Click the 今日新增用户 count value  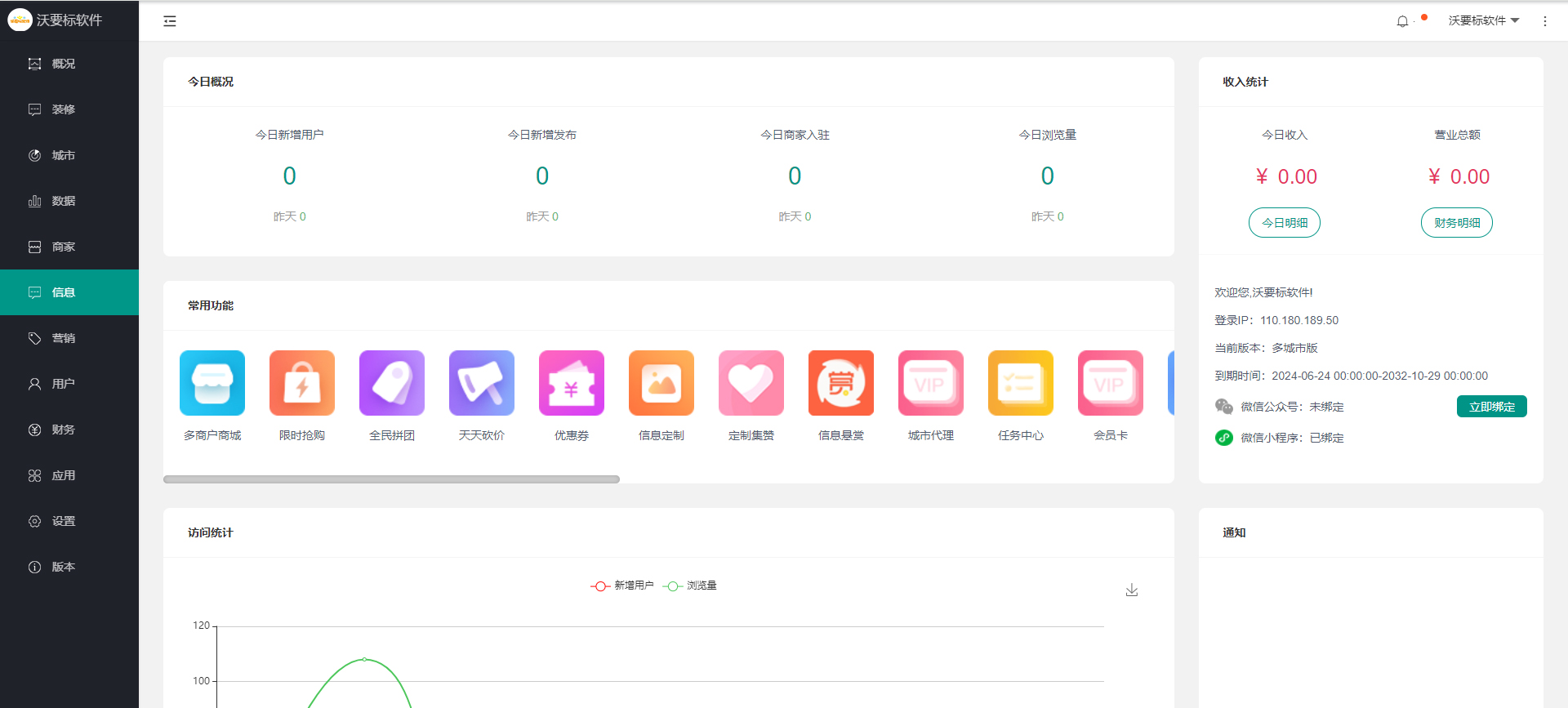290,176
